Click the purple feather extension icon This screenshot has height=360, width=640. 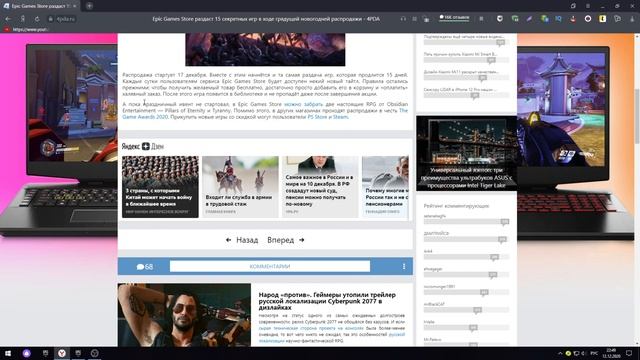click(529, 19)
